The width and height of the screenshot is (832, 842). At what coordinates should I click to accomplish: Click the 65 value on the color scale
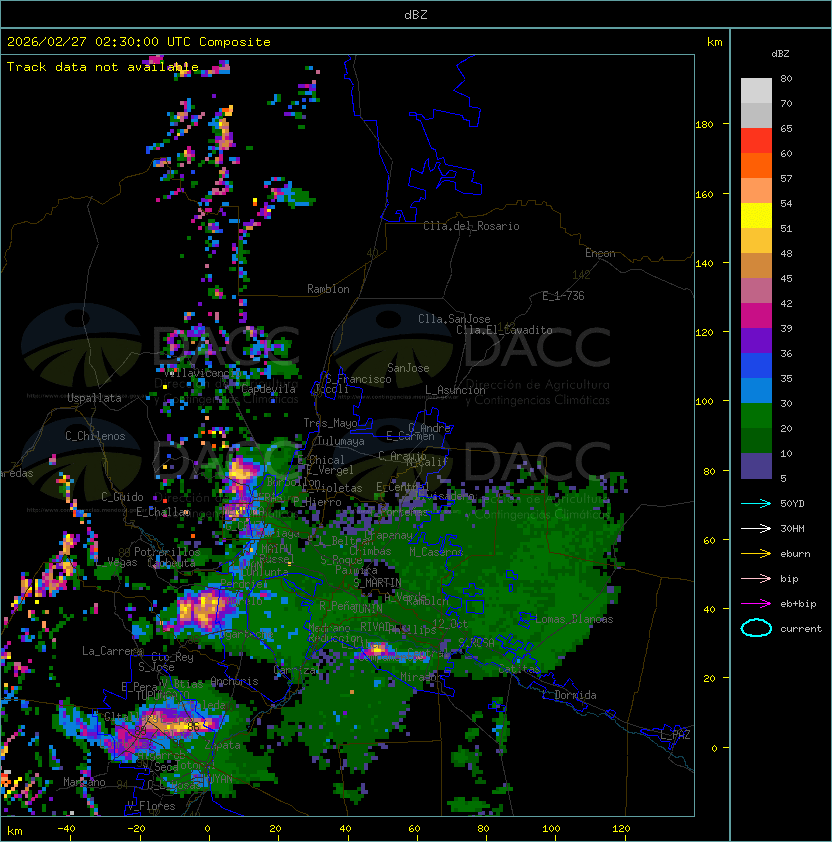786,128
